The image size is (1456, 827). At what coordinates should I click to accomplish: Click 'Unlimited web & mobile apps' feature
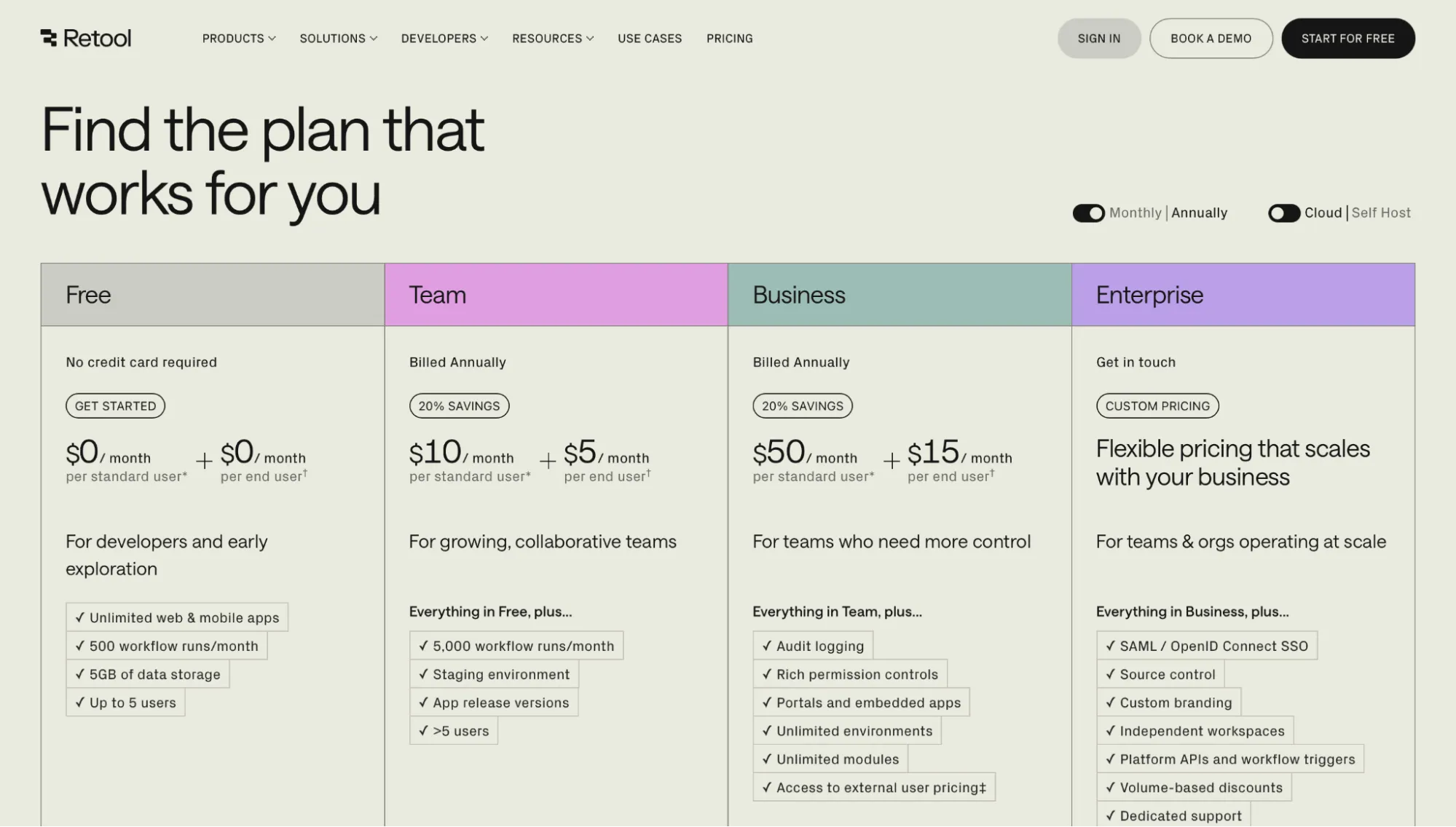tap(177, 617)
